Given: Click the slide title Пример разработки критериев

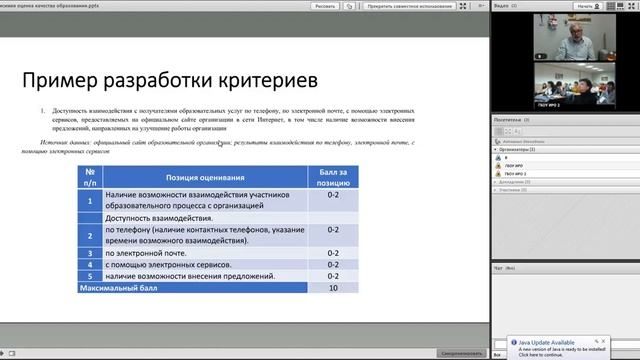Looking at the screenshot, I should tap(170, 80).
